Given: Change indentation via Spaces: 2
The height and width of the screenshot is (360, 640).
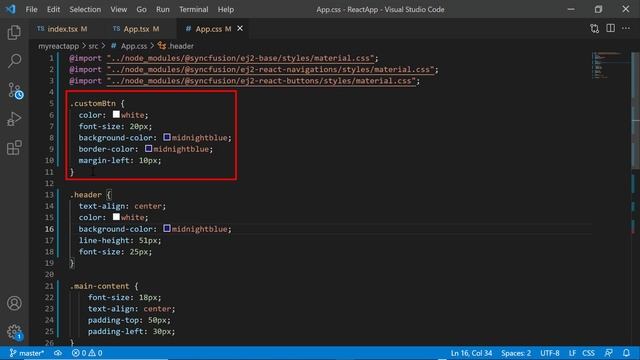Looking at the screenshot, I should coord(516,353).
